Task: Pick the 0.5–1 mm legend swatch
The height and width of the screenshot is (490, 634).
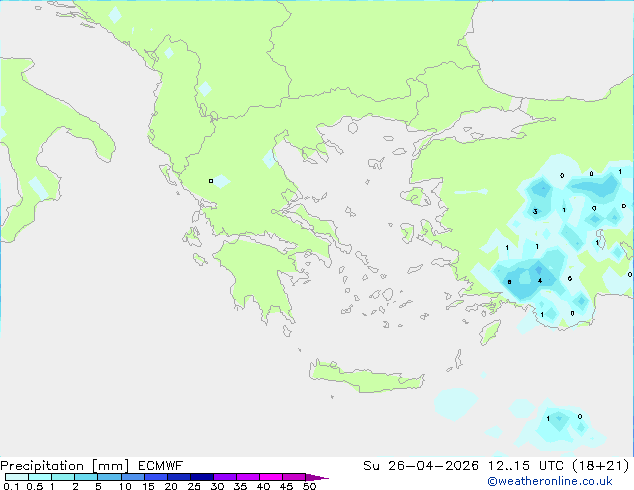Action: [x=40, y=477]
